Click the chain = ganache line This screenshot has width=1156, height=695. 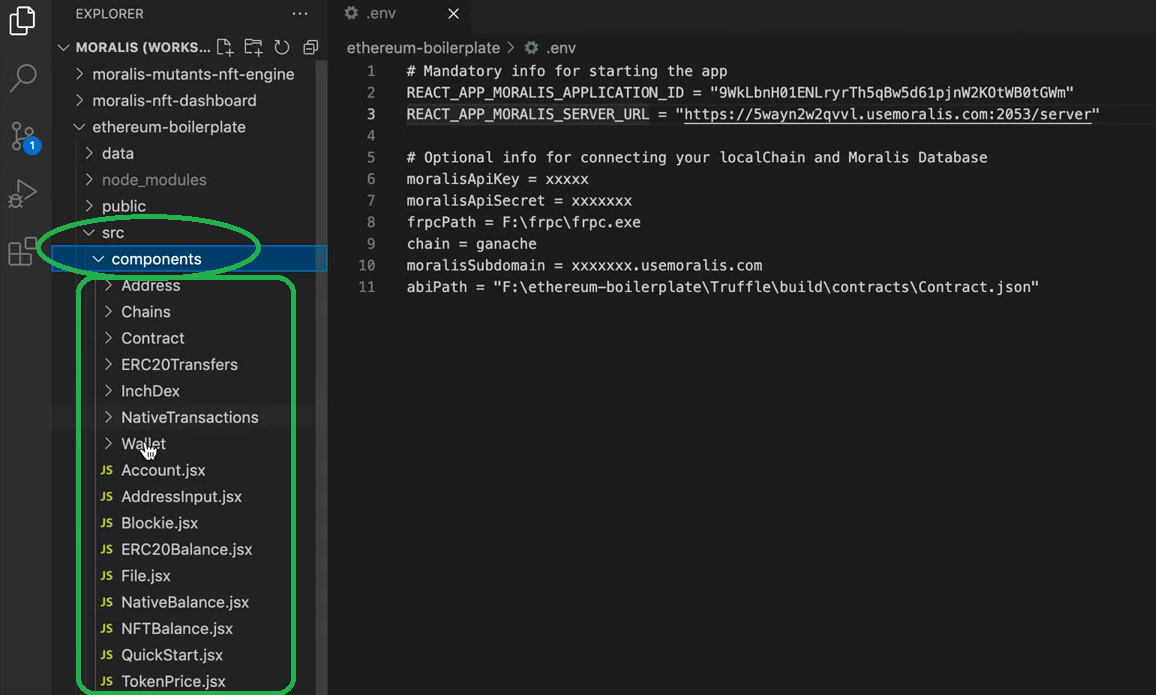[x=472, y=243]
